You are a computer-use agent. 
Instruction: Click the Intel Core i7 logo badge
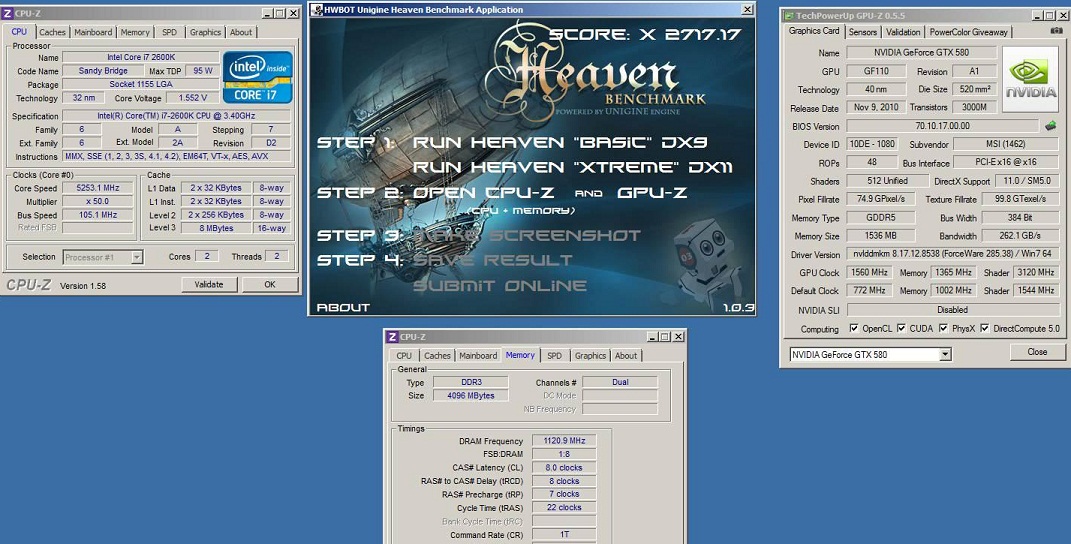257,77
